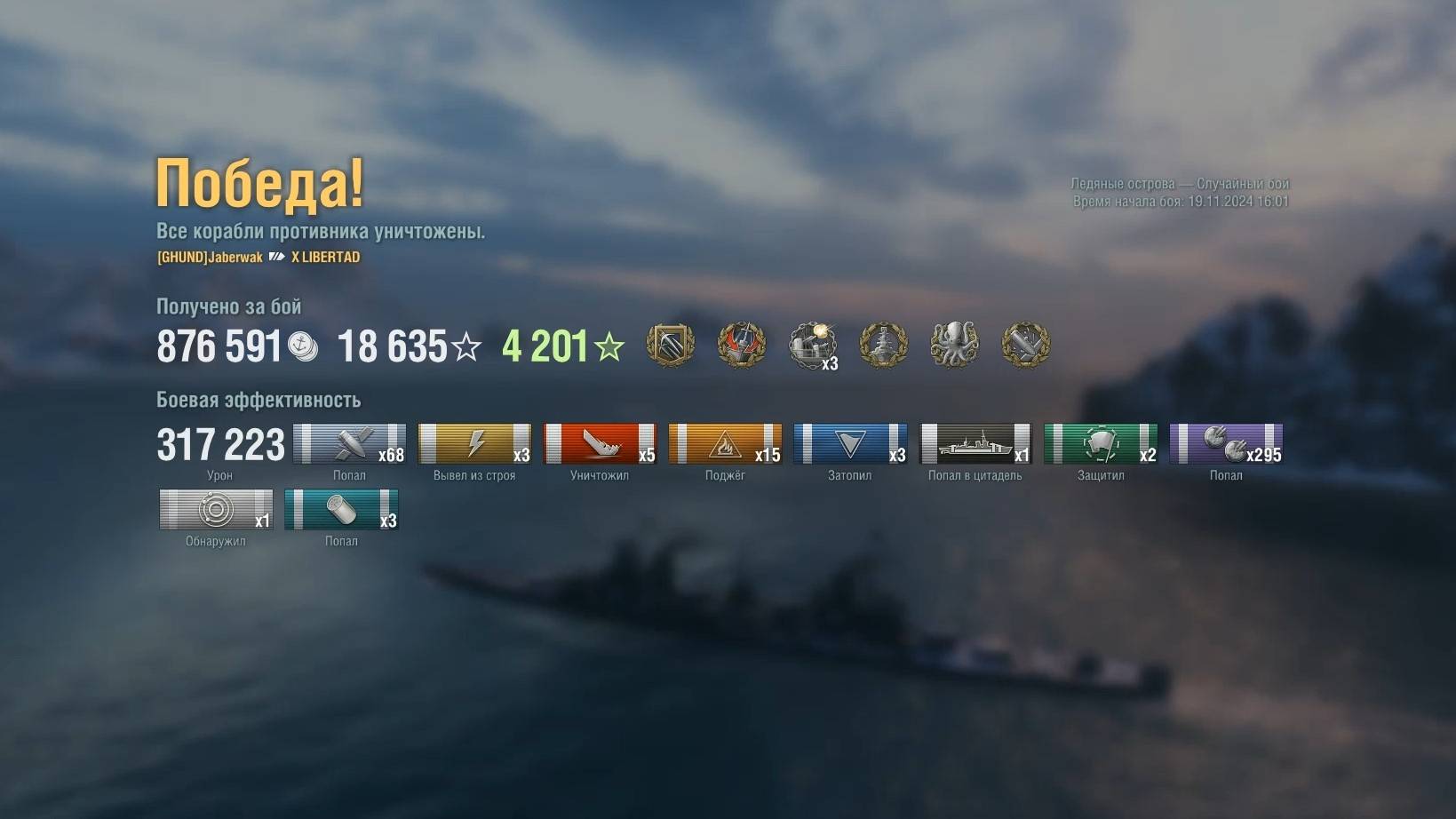Screen dimensions: 1456x819
Task: Select the Попал в цитадель x1 ribbon
Action: pos(975,443)
